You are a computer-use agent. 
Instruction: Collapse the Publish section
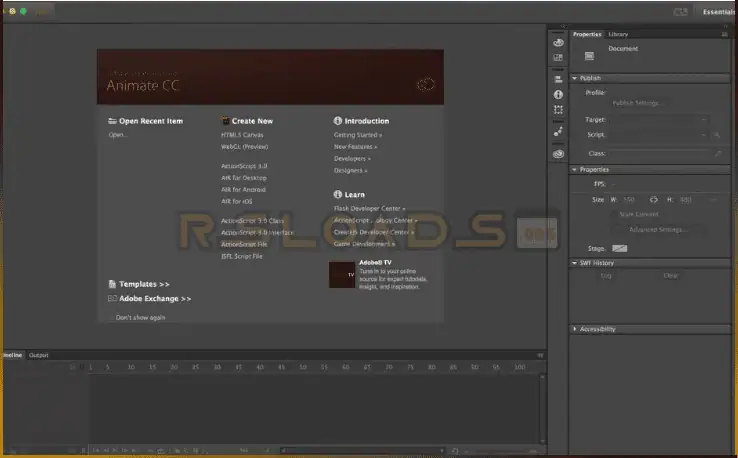click(575, 78)
